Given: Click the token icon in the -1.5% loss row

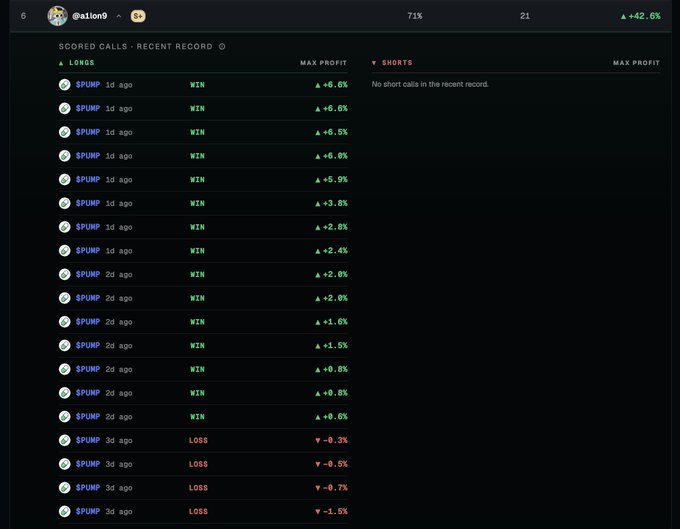Looking at the screenshot, I should click(x=65, y=511).
